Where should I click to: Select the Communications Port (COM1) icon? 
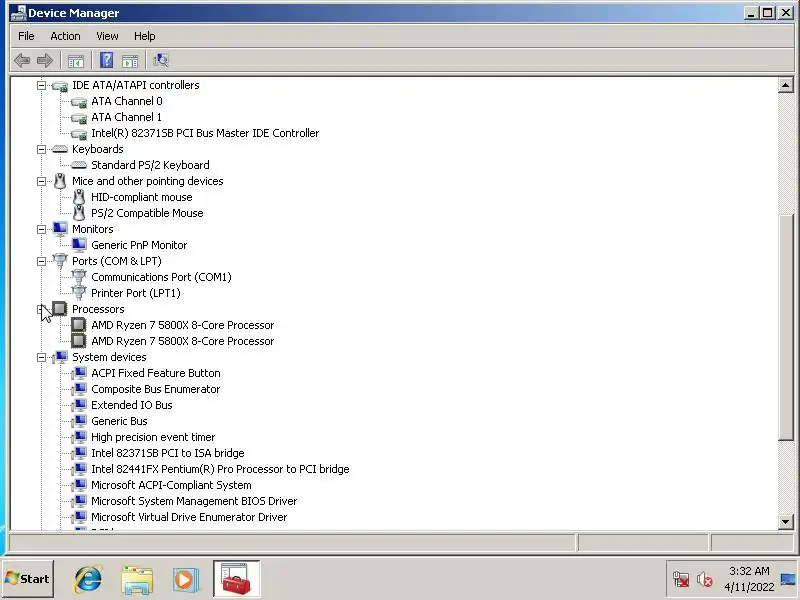point(79,277)
